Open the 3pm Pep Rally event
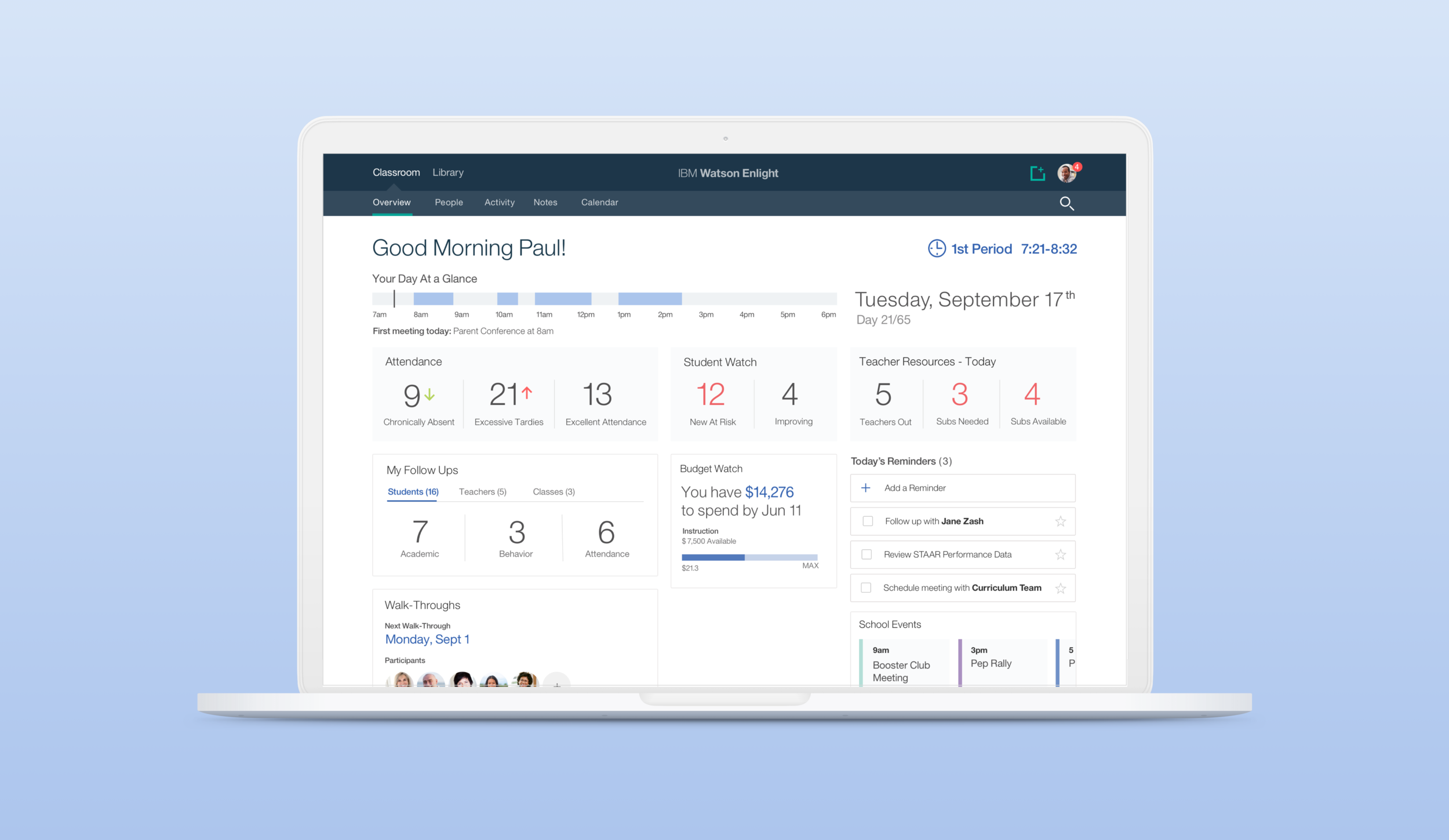1449x840 pixels. [1002, 663]
